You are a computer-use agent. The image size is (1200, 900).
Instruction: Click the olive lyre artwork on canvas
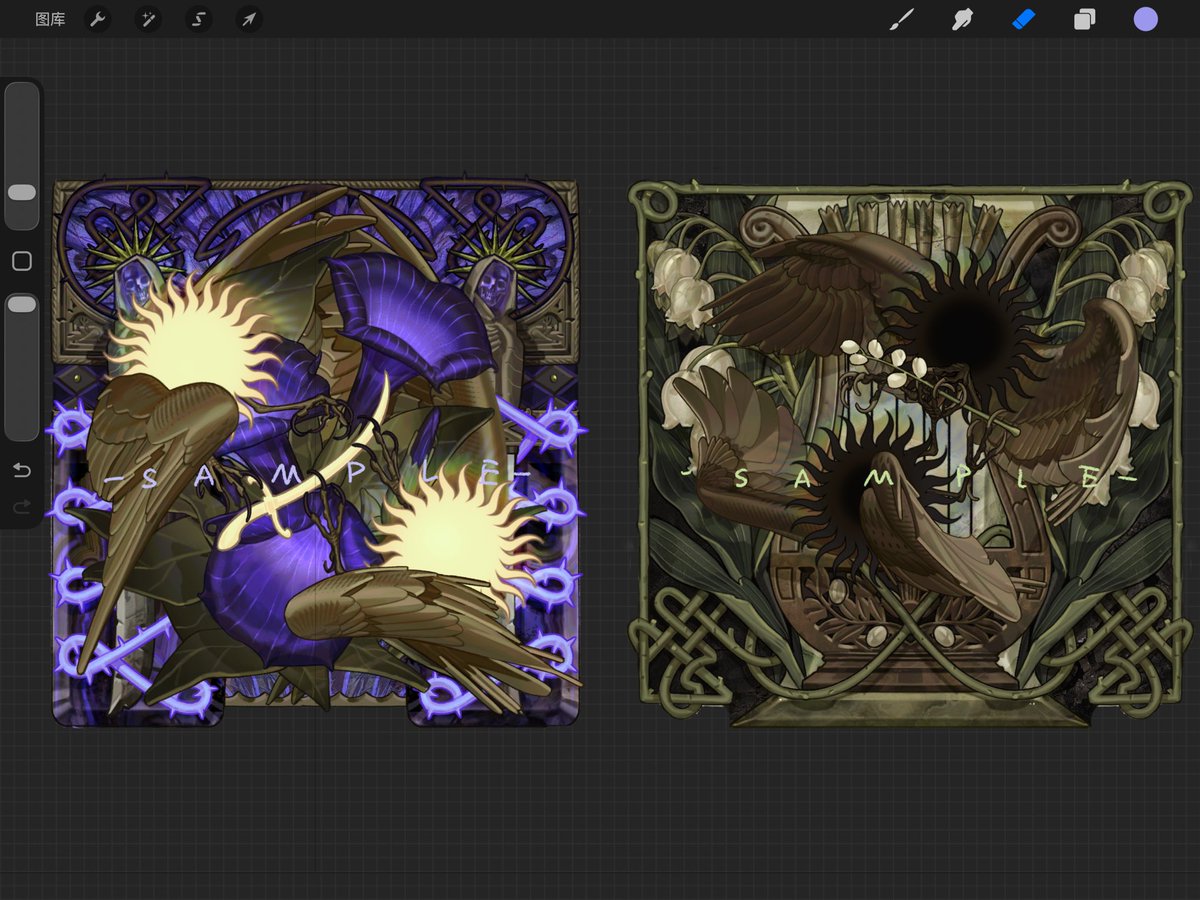[910, 454]
